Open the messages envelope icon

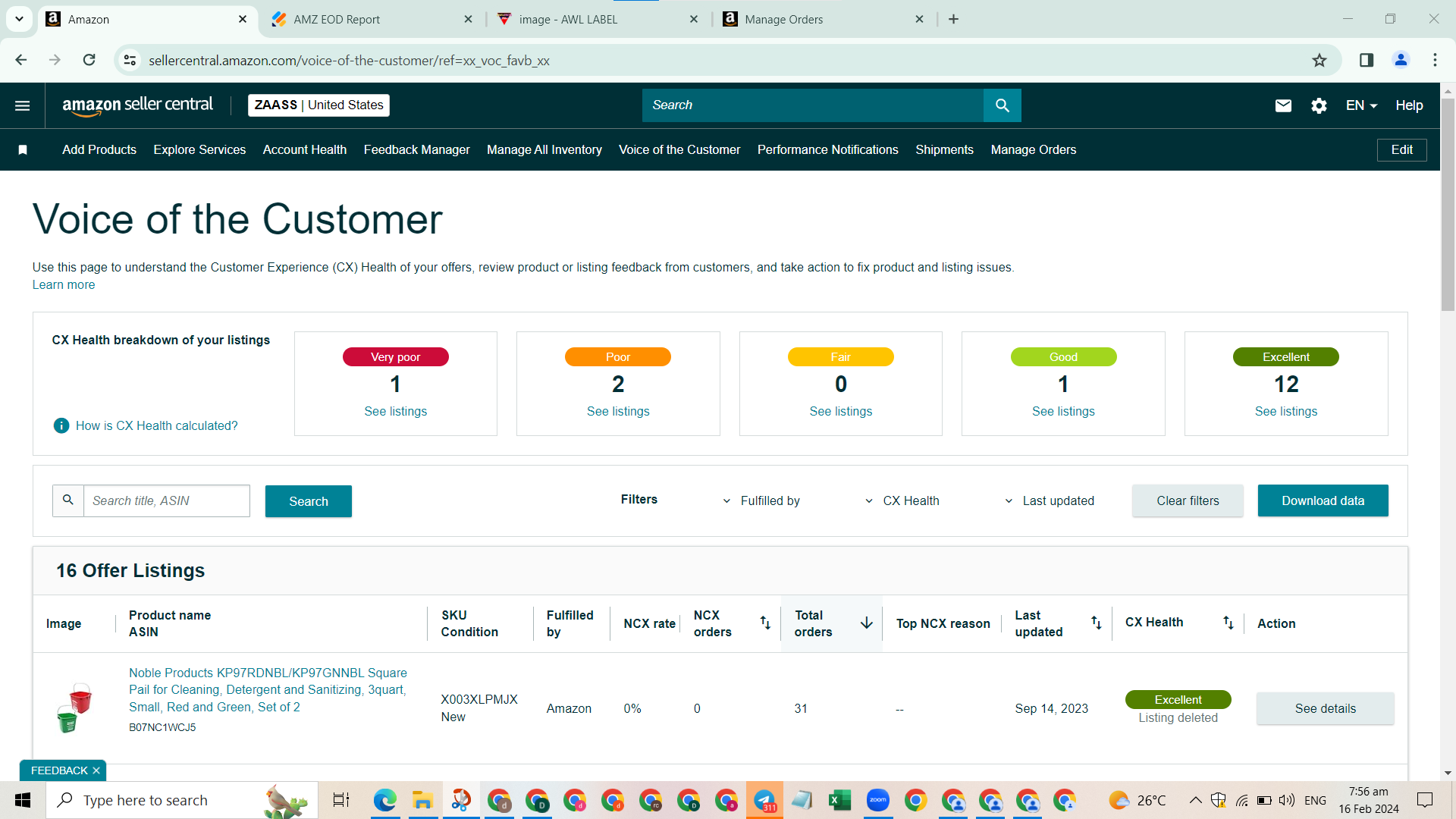(x=1283, y=105)
